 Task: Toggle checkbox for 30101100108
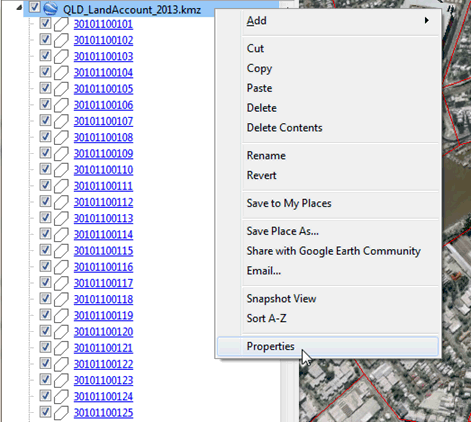[45, 136]
